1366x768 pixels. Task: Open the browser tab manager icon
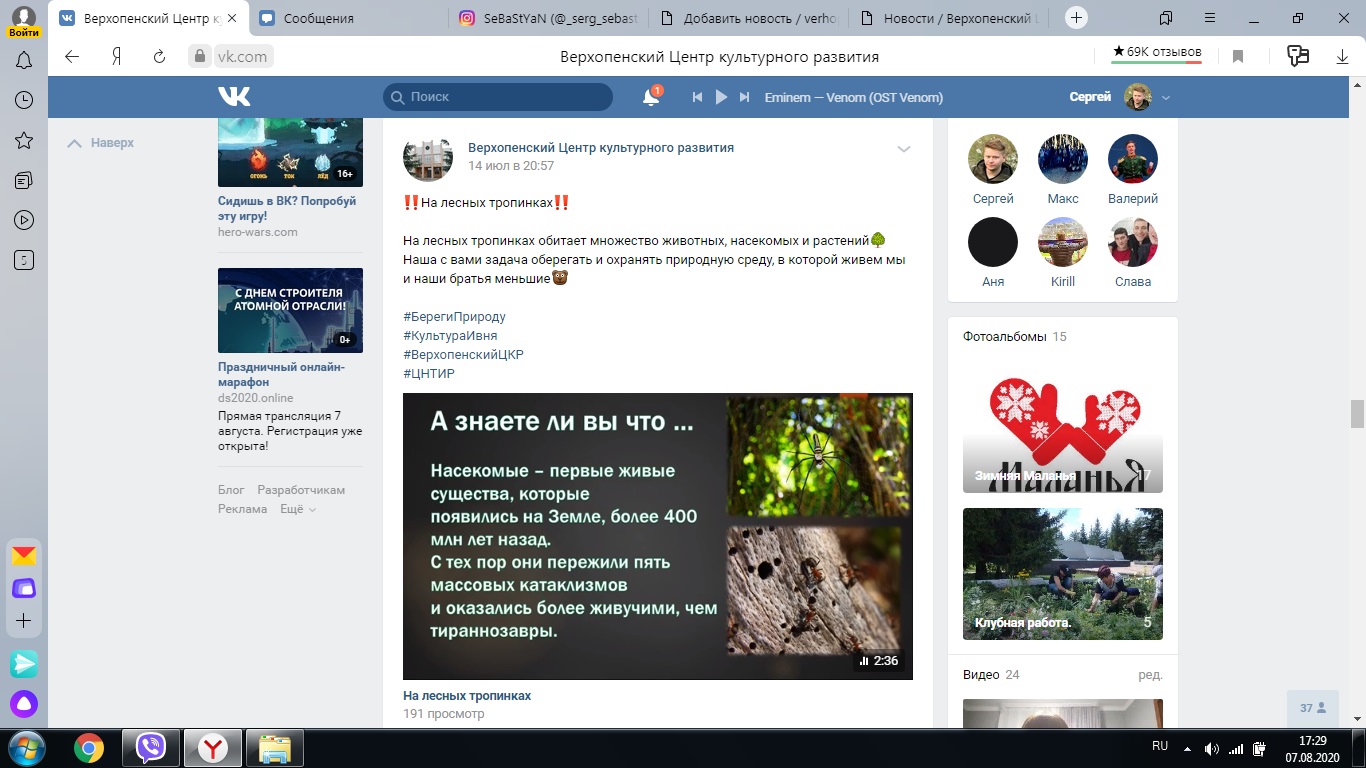tap(1166, 17)
